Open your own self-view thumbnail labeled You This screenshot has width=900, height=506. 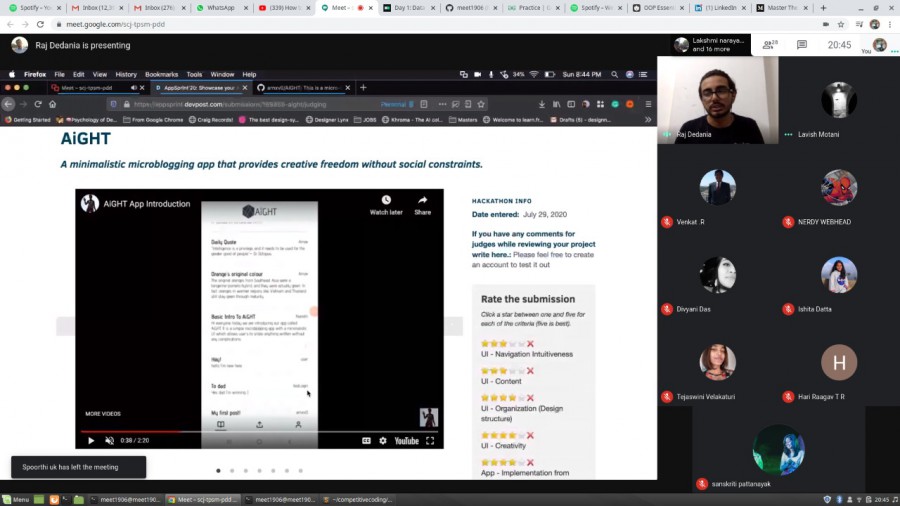[879, 45]
